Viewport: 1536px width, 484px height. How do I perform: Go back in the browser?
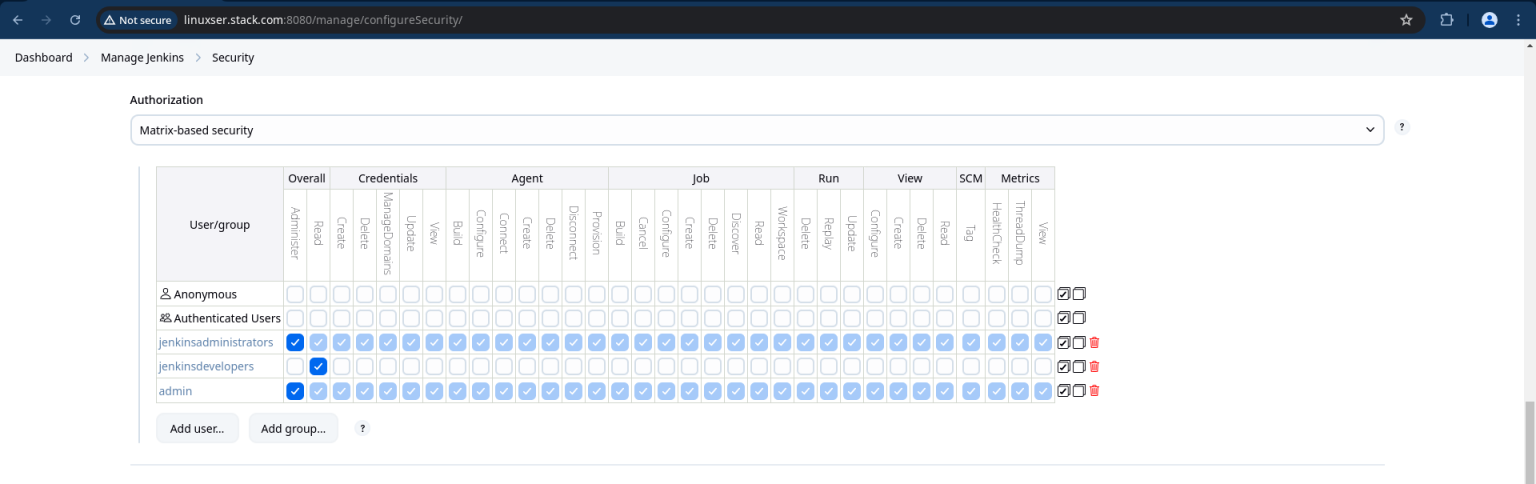(17, 20)
